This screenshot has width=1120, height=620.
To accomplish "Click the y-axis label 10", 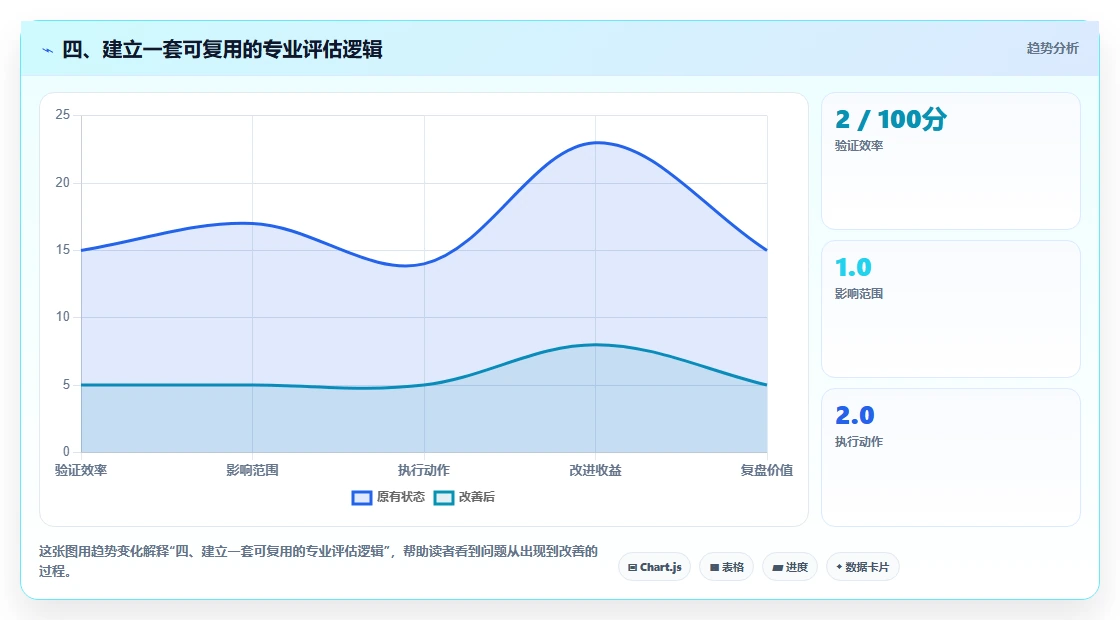I will 63,317.
